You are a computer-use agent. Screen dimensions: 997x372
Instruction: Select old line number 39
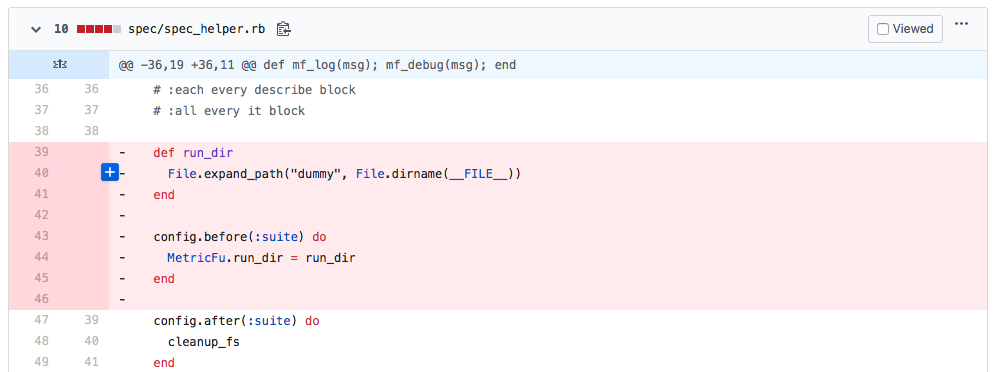[x=41, y=152]
